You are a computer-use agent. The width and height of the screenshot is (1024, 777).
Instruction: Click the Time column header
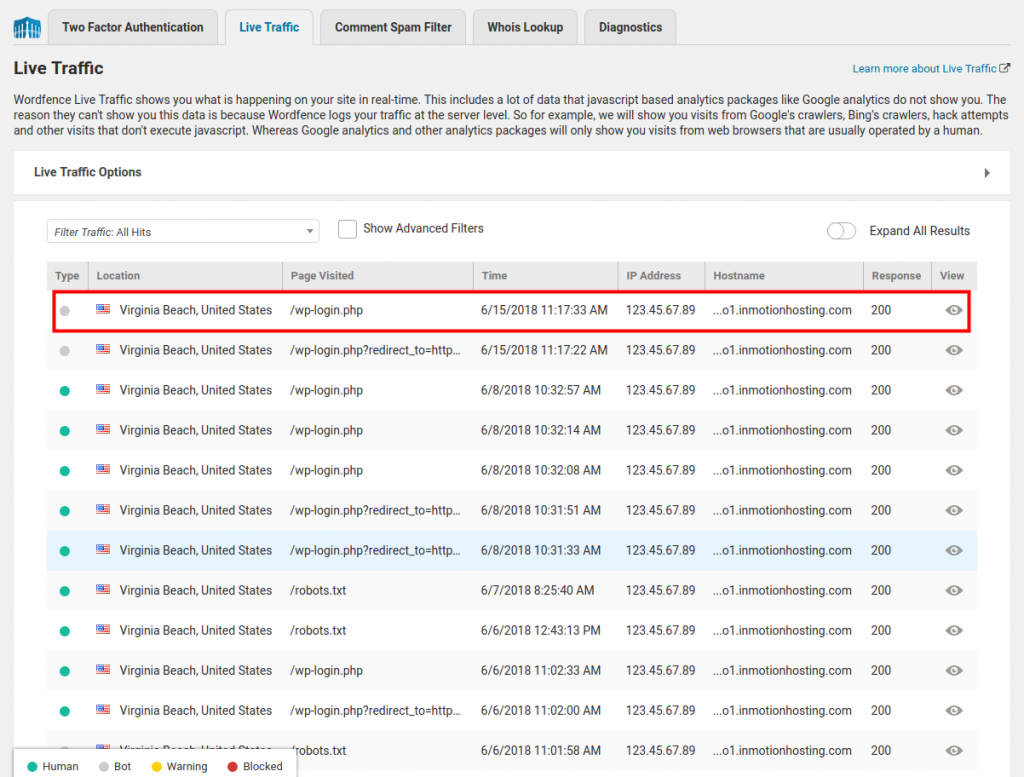pos(494,276)
